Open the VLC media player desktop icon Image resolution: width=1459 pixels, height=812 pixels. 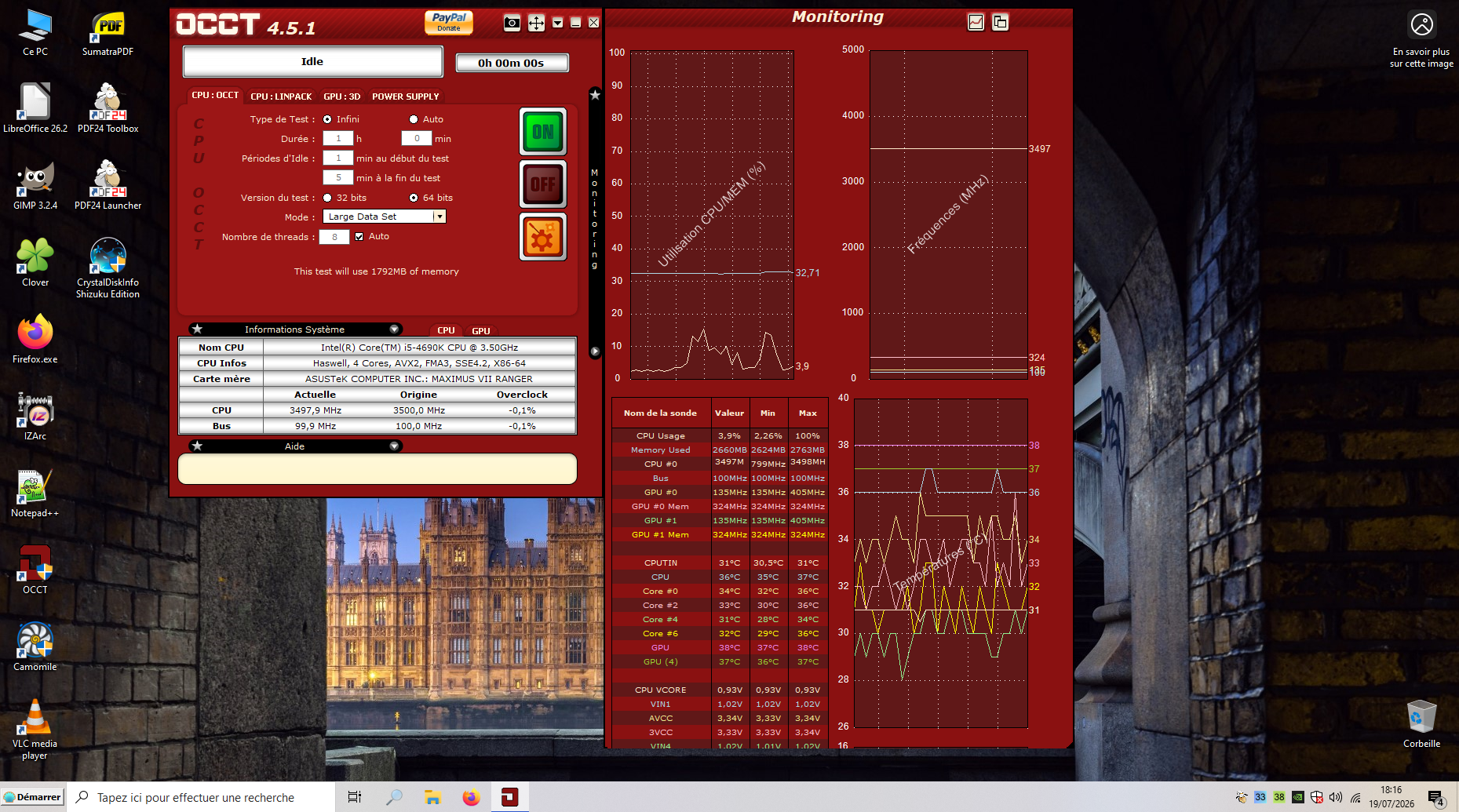tap(35, 729)
